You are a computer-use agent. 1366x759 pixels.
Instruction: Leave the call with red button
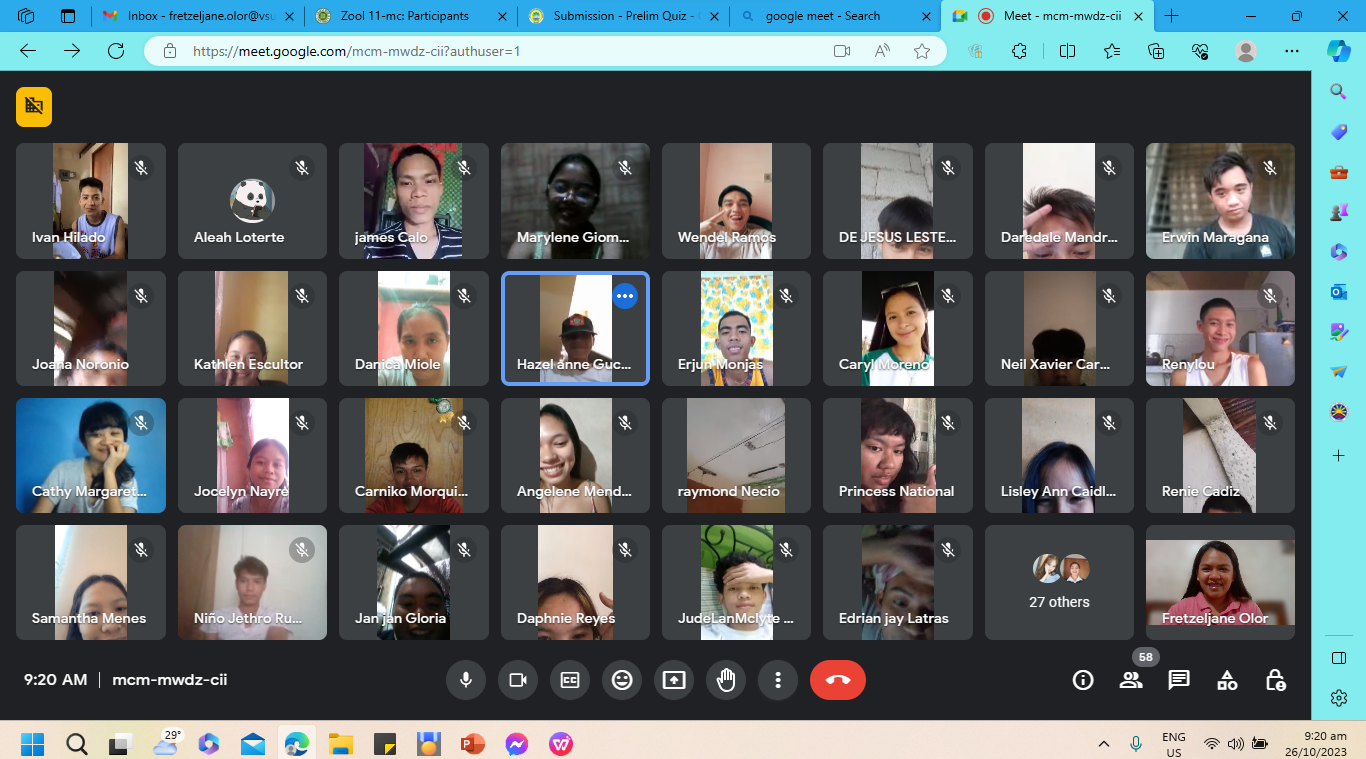point(838,680)
